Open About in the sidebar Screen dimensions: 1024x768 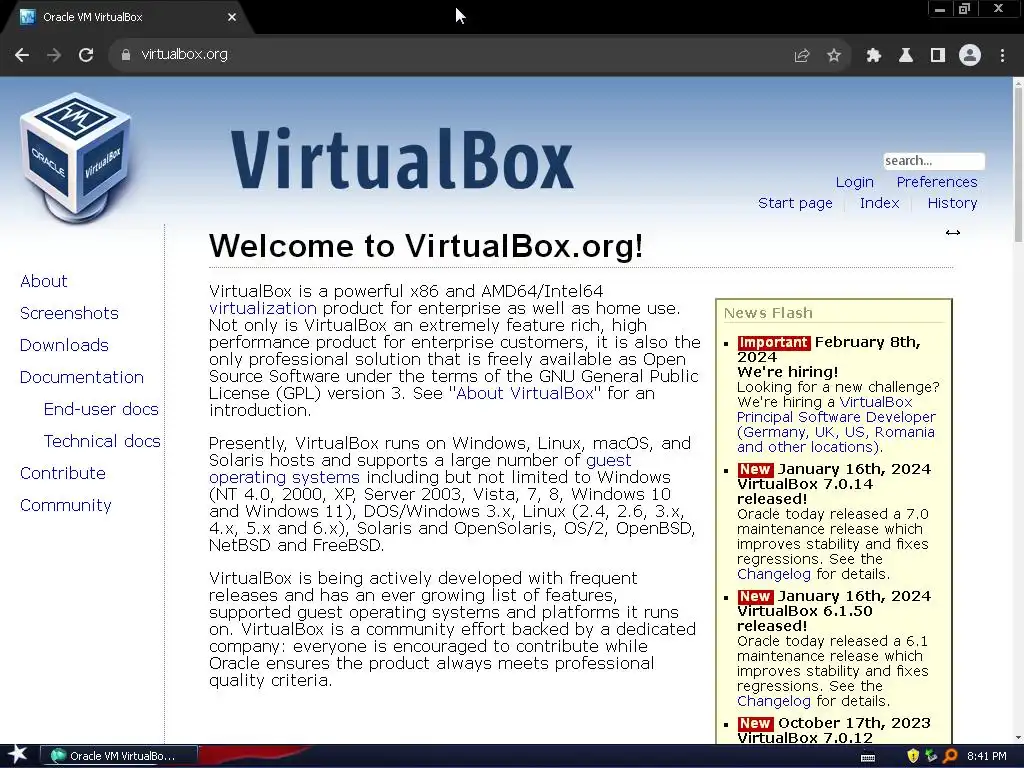[x=43, y=281]
